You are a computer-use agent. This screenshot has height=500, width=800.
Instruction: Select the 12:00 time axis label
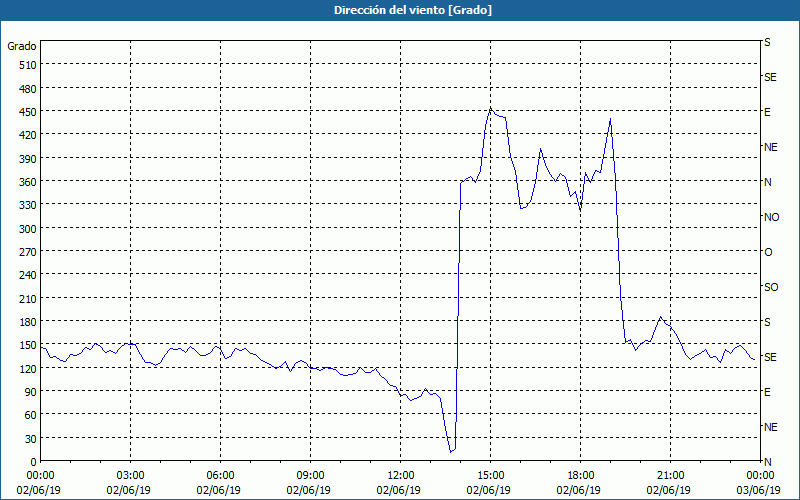tap(401, 476)
